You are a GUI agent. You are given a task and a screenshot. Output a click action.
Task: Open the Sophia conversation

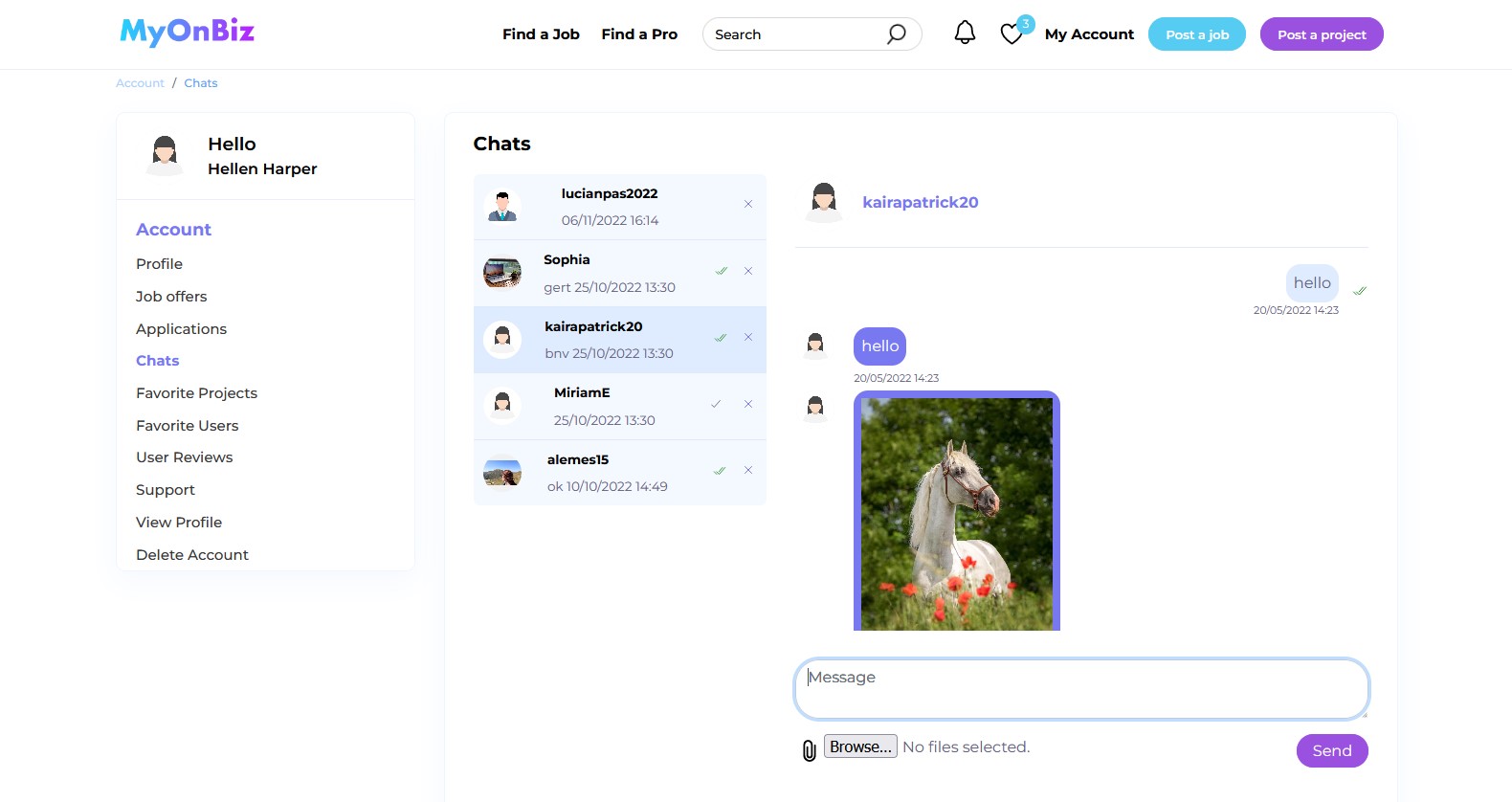620,273
